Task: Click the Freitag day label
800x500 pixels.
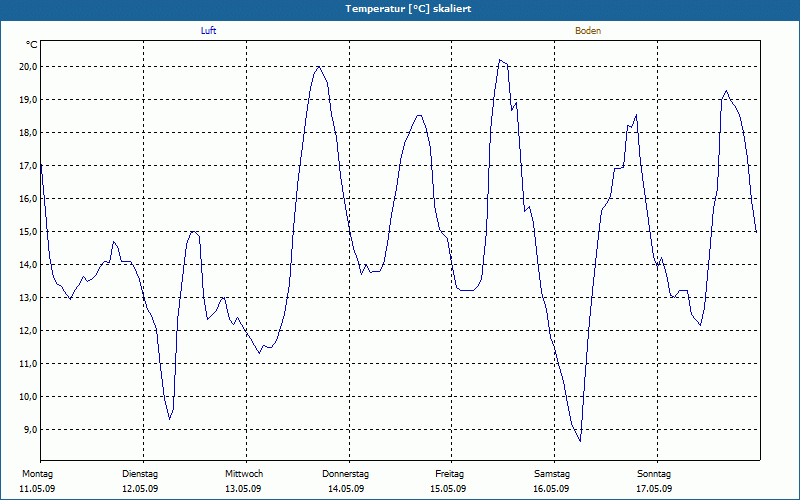Action: (x=449, y=474)
